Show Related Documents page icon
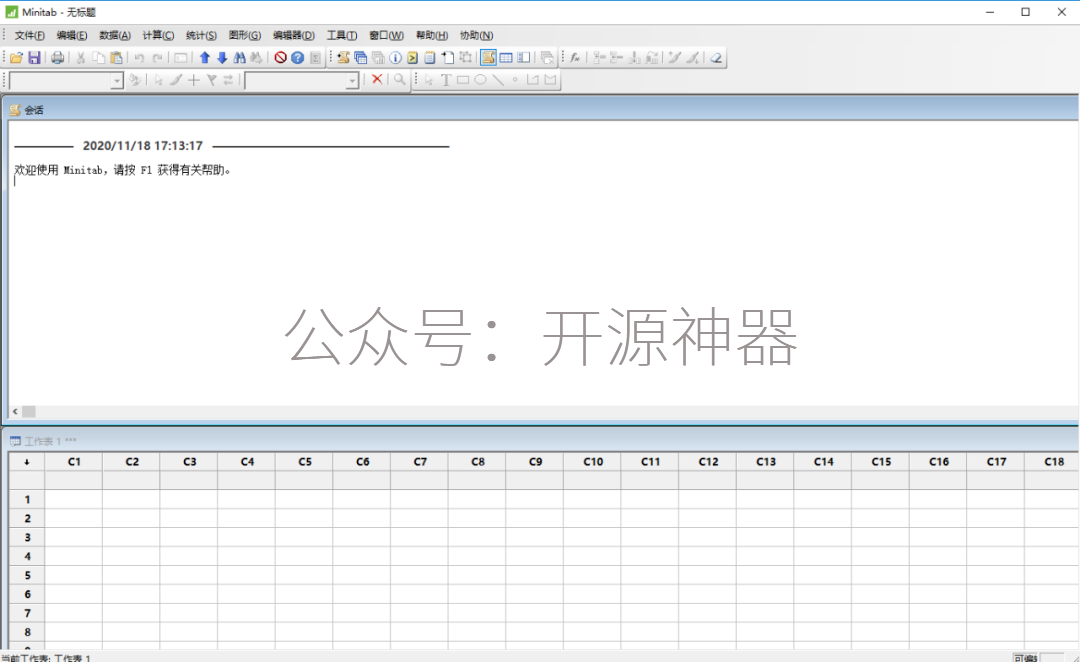 (x=448, y=58)
